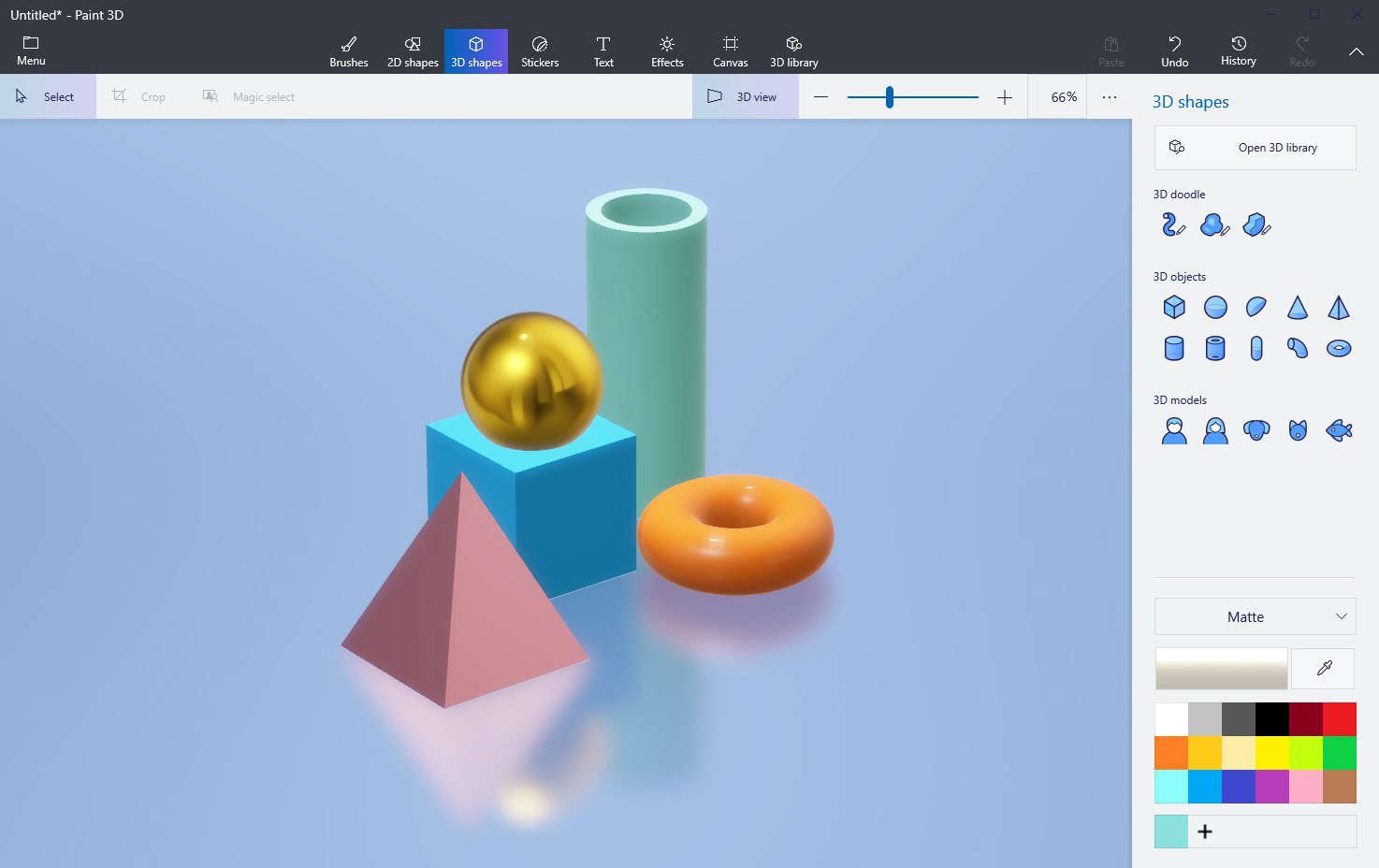Viewport: 1379px width, 868px height.
Task: Open the Matte material dropdown
Action: click(1255, 616)
